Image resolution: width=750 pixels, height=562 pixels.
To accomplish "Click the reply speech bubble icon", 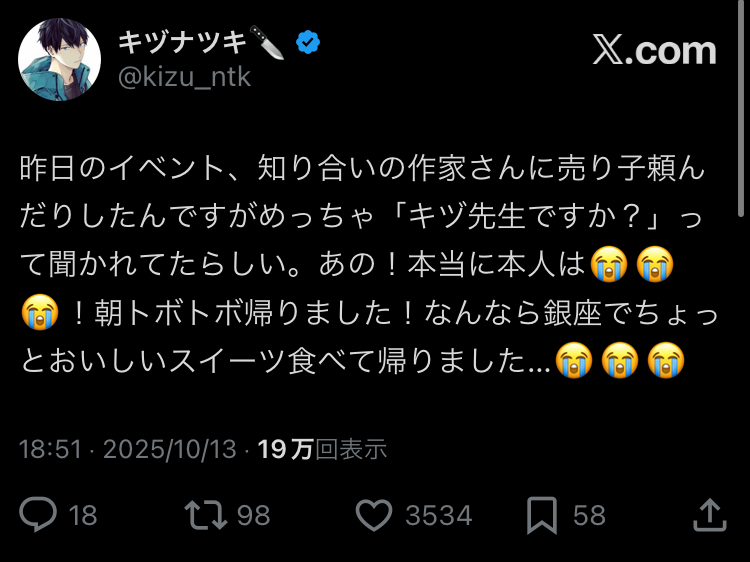I will pyautogui.click(x=39, y=514).
